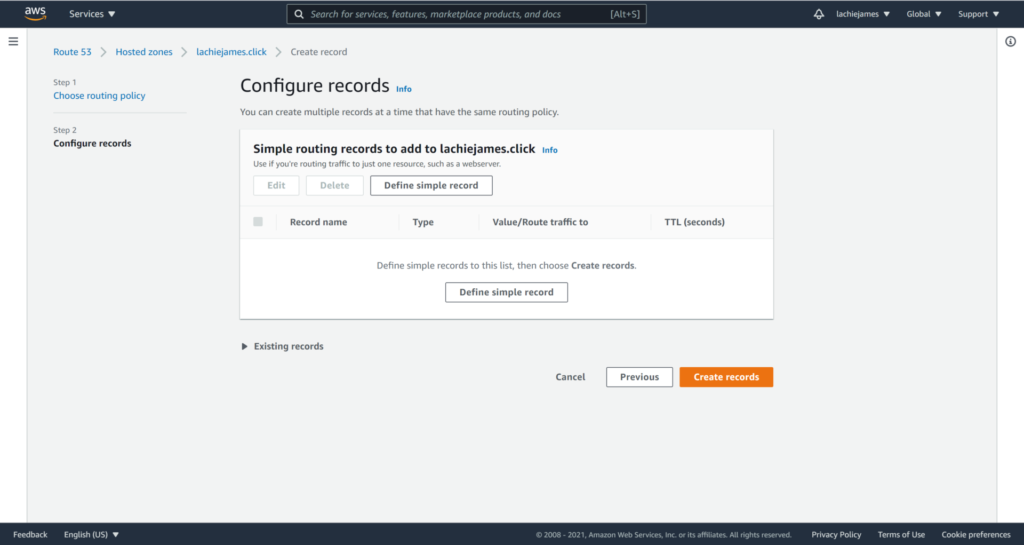The height and width of the screenshot is (545, 1024).
Task: Click Define simple record in empty list
Action: [506, 292]
